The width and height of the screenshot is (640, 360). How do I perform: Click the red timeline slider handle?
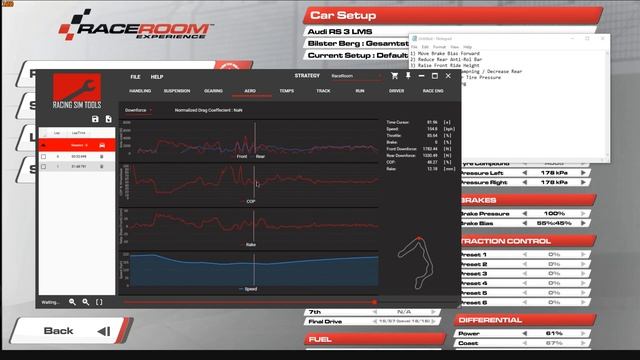pyautogui.click(x=374, y=302)
